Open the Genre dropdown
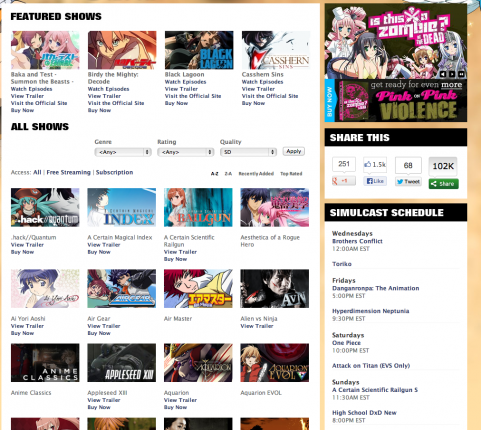This screenshot has height=430, width=481. 123,152
